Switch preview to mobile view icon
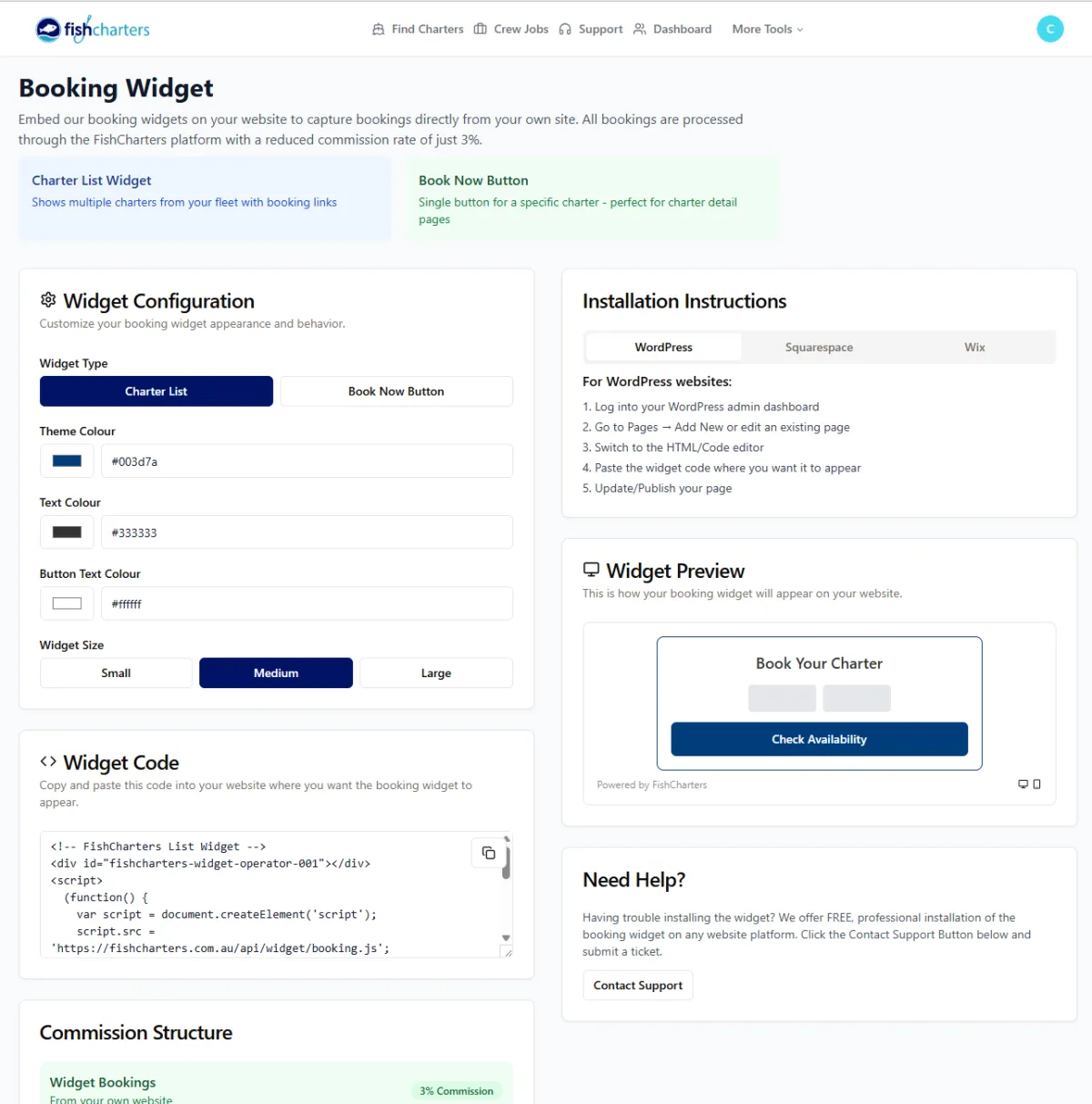The height and width of the screenshot is (1104, 1092). (1036, 785)
